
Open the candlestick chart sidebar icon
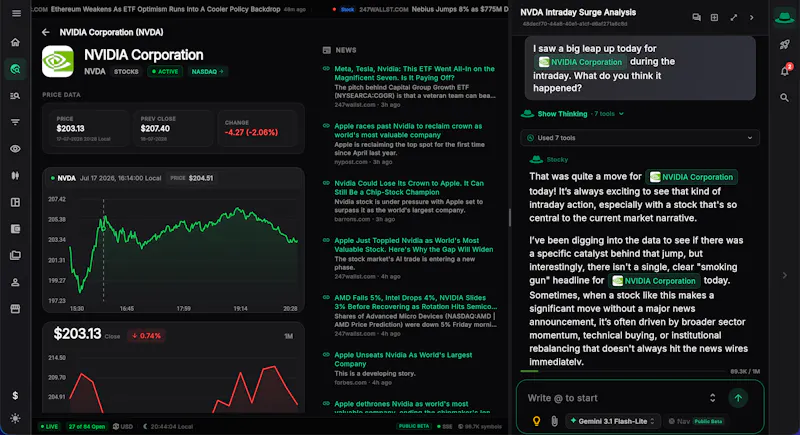tap(15, 175)
